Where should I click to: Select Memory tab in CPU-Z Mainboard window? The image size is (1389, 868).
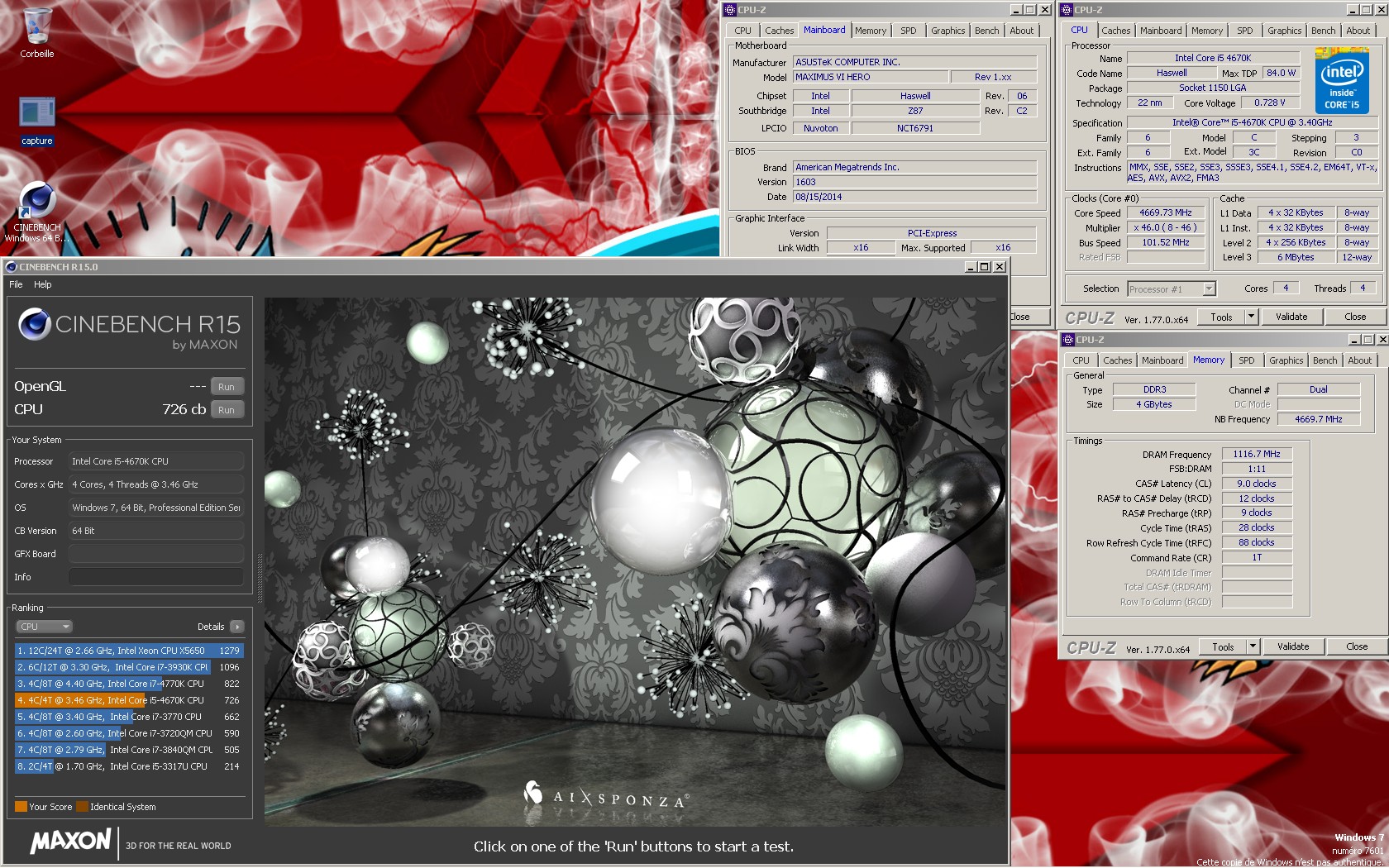pyautogui.click(x=871, y=31)
